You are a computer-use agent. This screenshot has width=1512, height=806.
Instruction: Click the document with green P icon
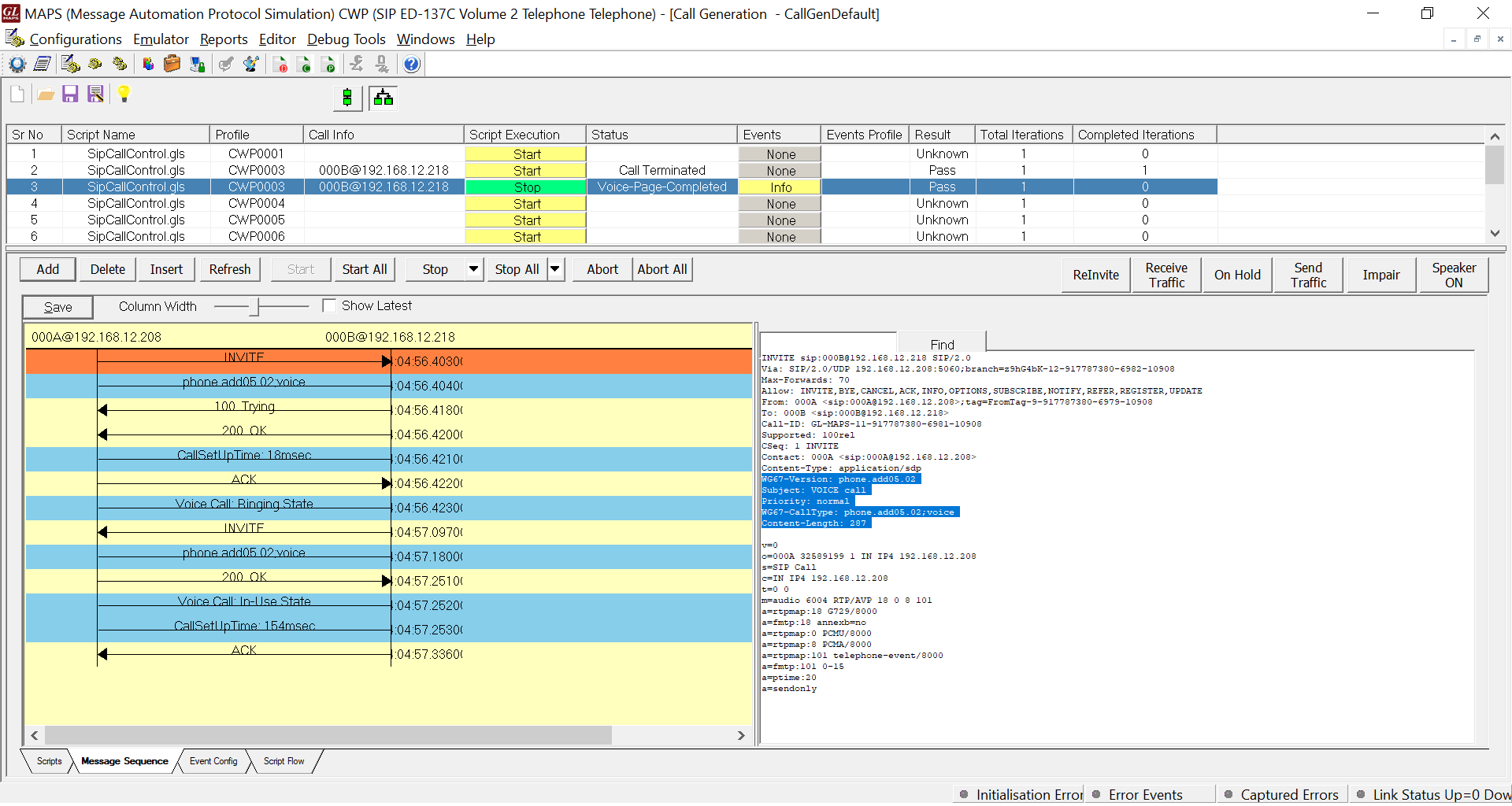(328, 65)
